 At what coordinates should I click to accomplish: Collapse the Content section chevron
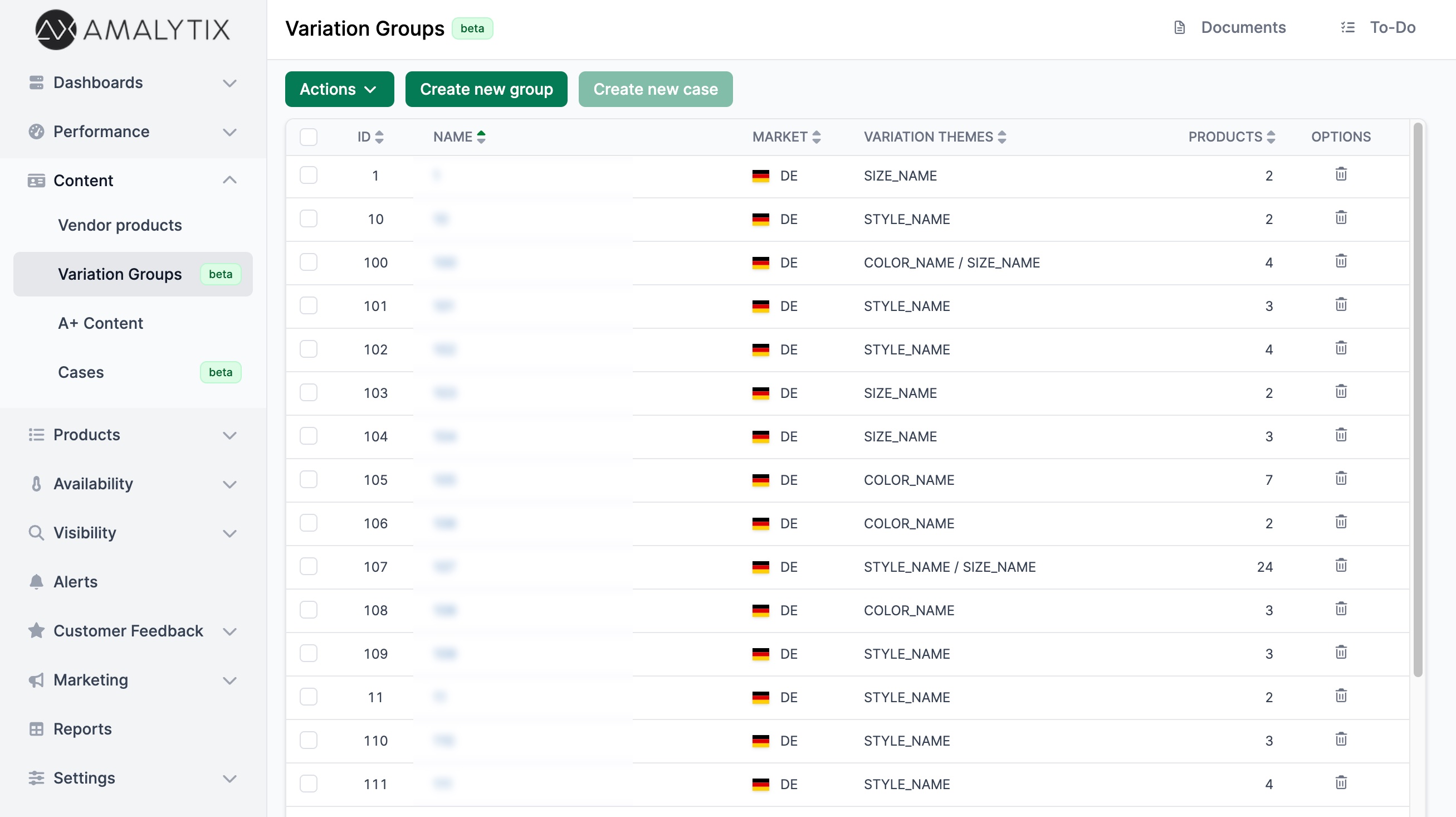click(x=229, y=181)
